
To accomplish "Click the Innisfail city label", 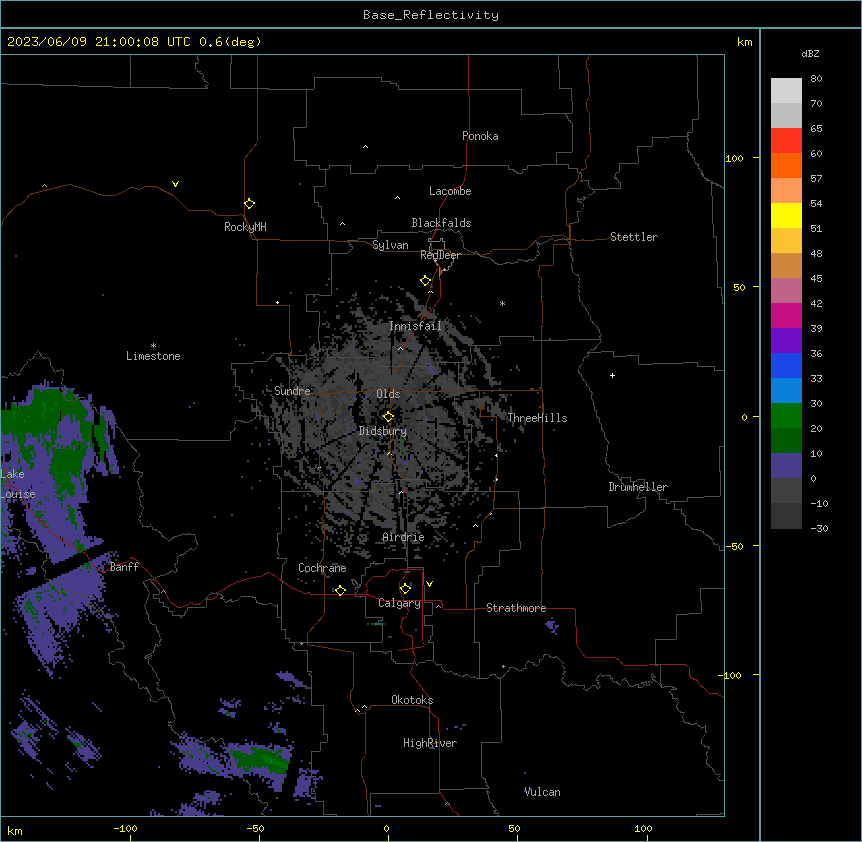I will point(415,326).
